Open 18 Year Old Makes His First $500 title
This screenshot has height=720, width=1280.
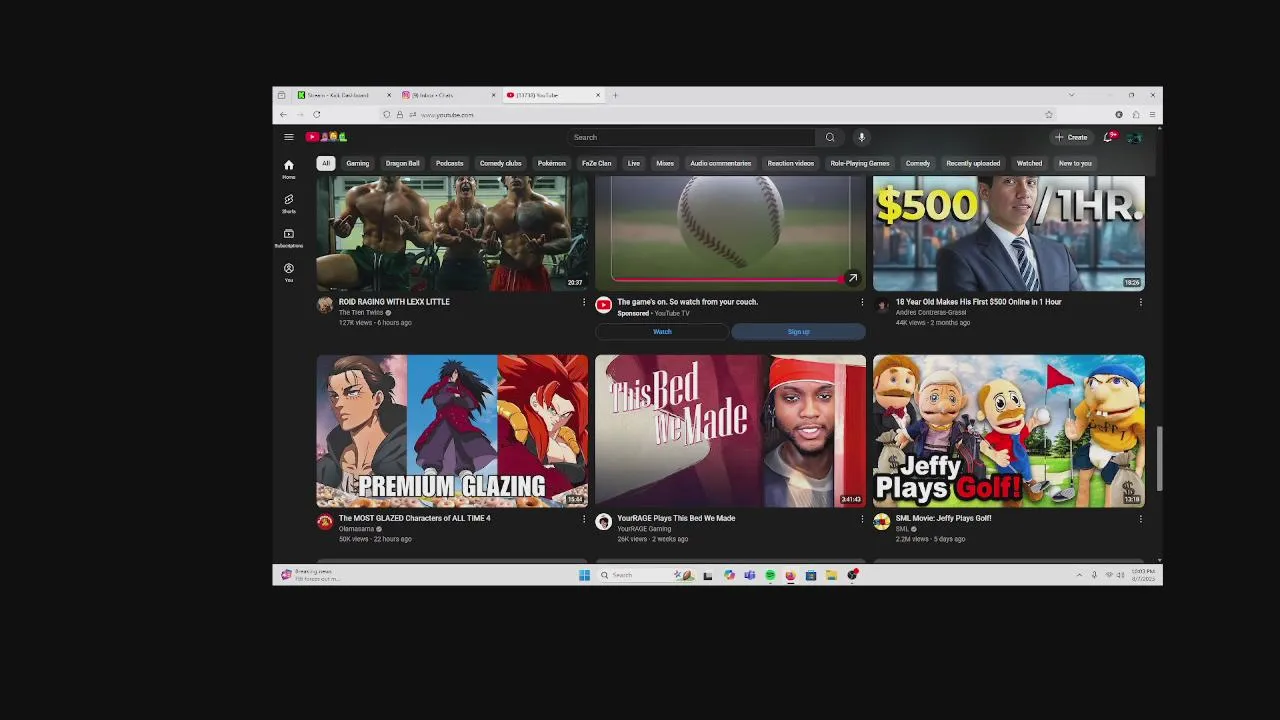point(979,302)
